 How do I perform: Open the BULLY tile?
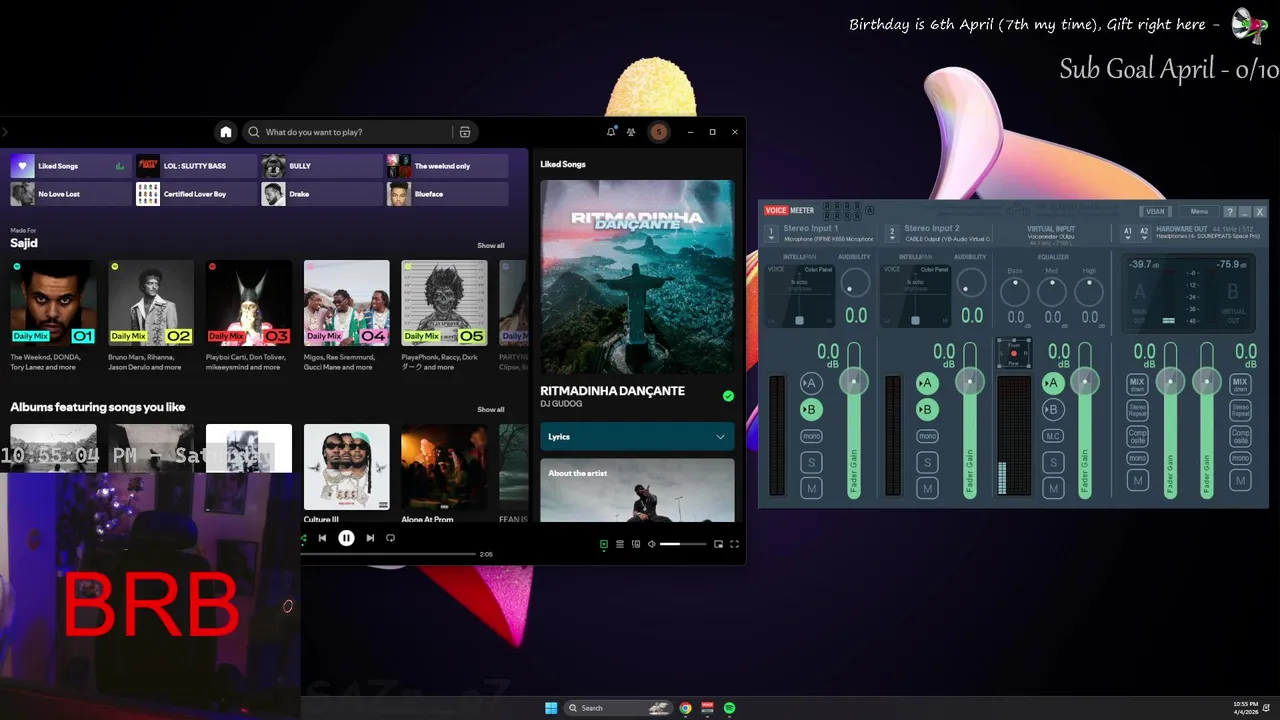tap(321, 166)
